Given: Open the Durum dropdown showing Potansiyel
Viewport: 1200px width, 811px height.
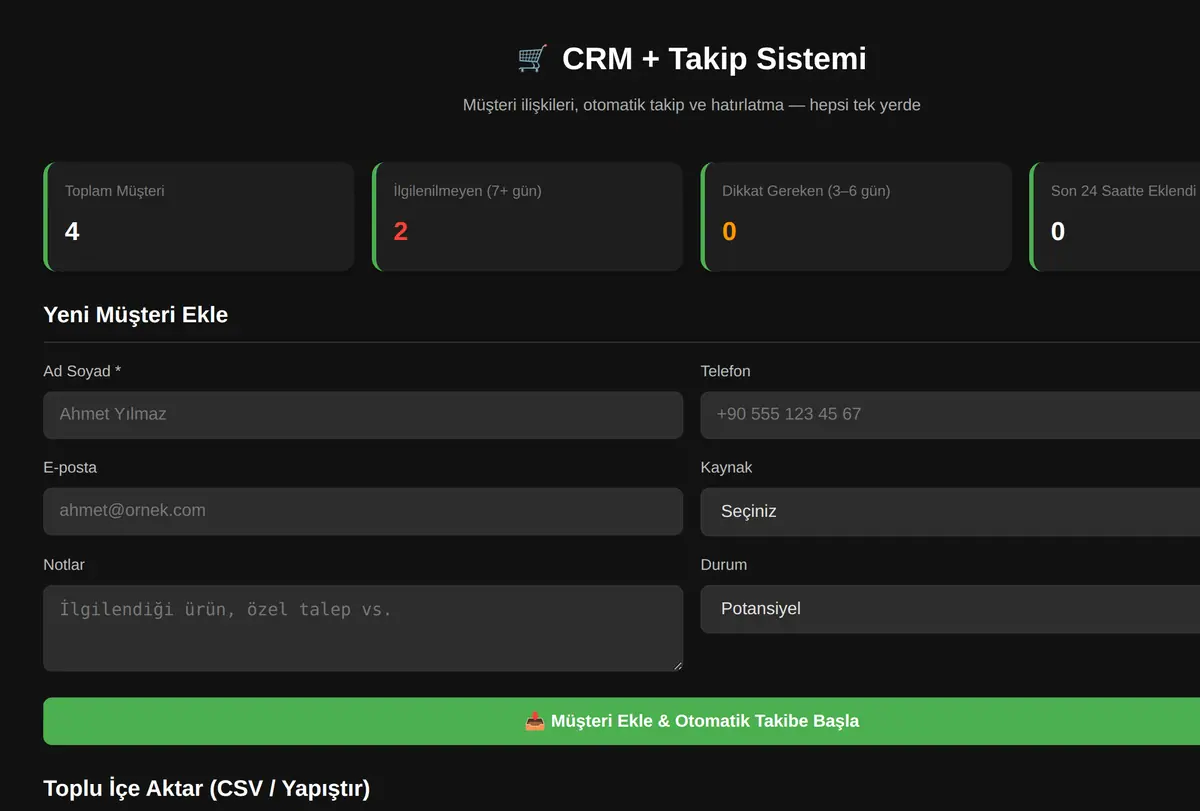Looking at the screenshot, I should (x=950, y=609).
